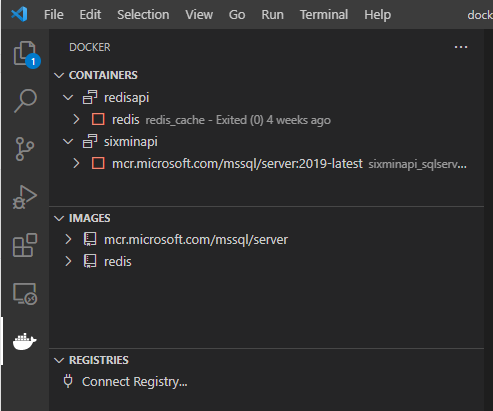
Task: Open the Remote Explorer icon
Action: [x=25, y=294]
